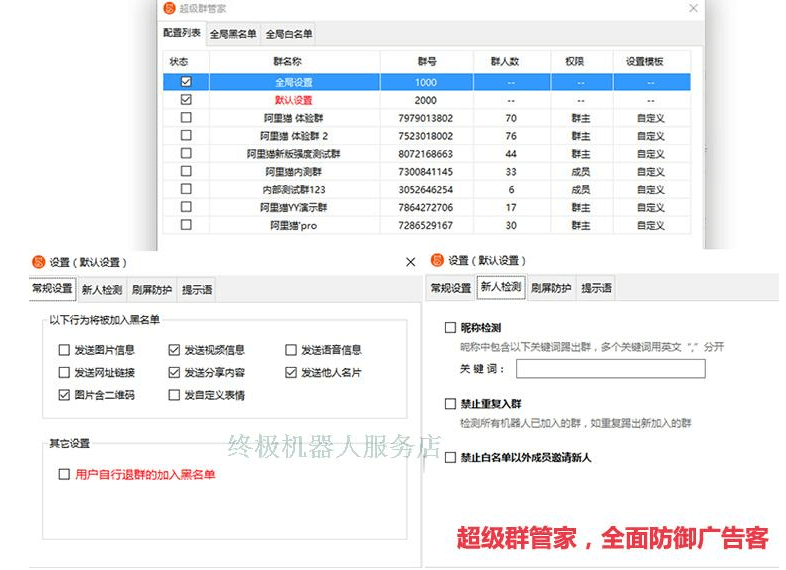786x570 pixels.
Task: Close the left 设置(默认设置) window
Action: [411, 262]
